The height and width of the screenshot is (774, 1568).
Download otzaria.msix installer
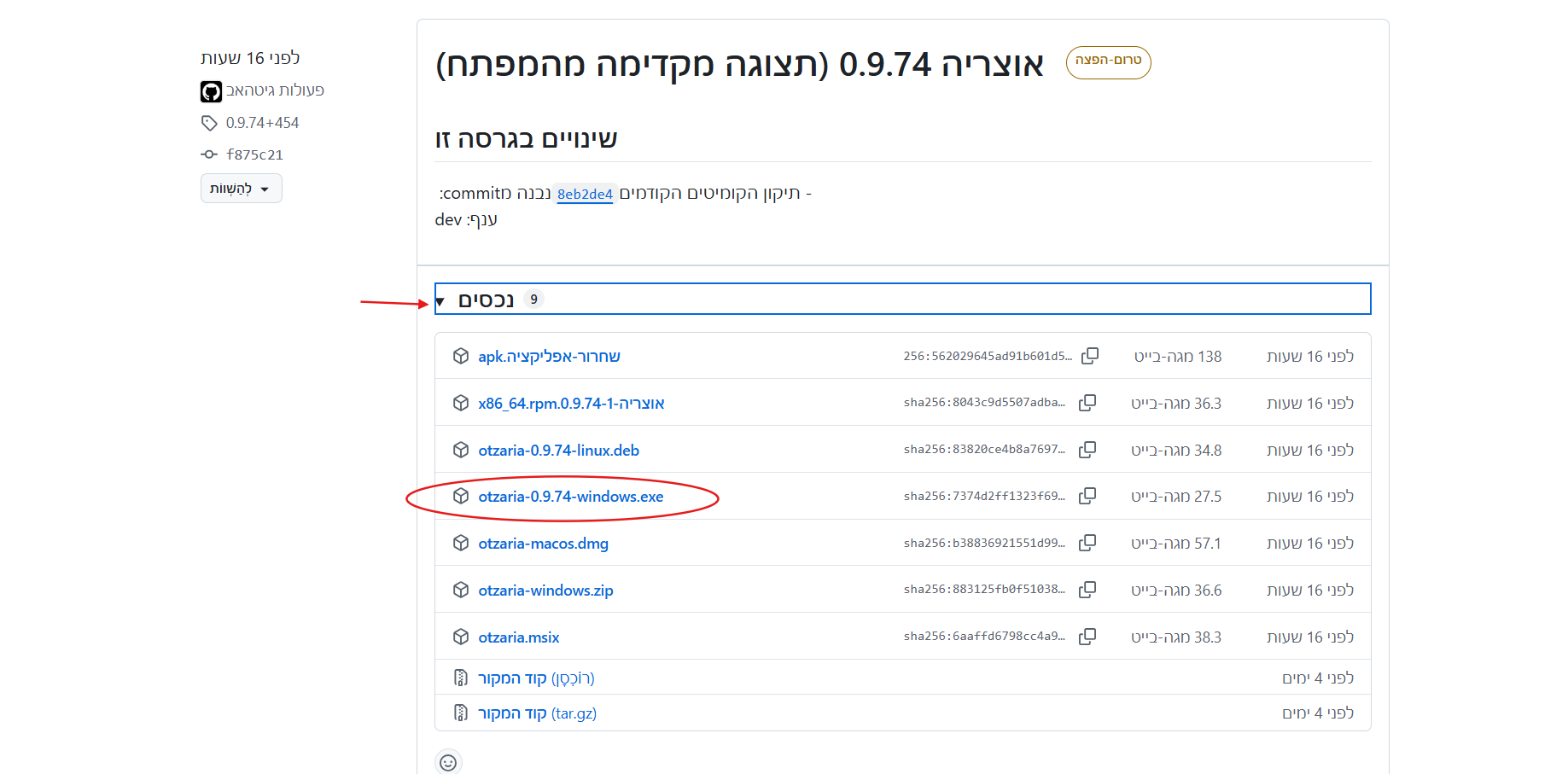point(518,637)
